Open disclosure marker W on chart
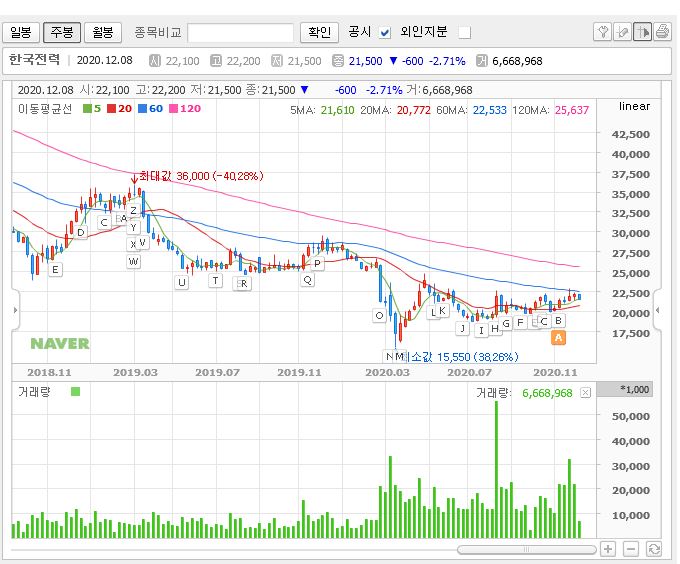Screen dimensions: 680x564 (133, 261)
